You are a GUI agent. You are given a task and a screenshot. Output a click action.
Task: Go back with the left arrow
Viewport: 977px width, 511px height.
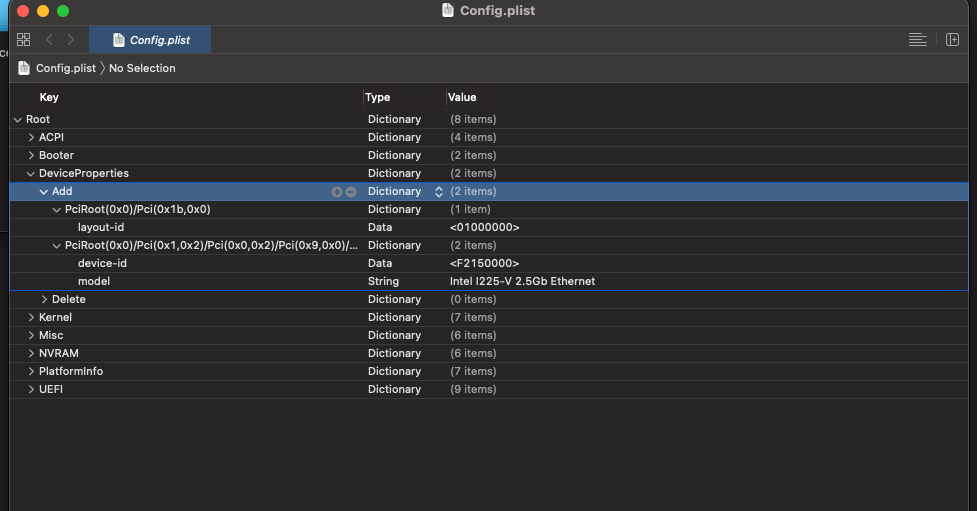(49, 40)
